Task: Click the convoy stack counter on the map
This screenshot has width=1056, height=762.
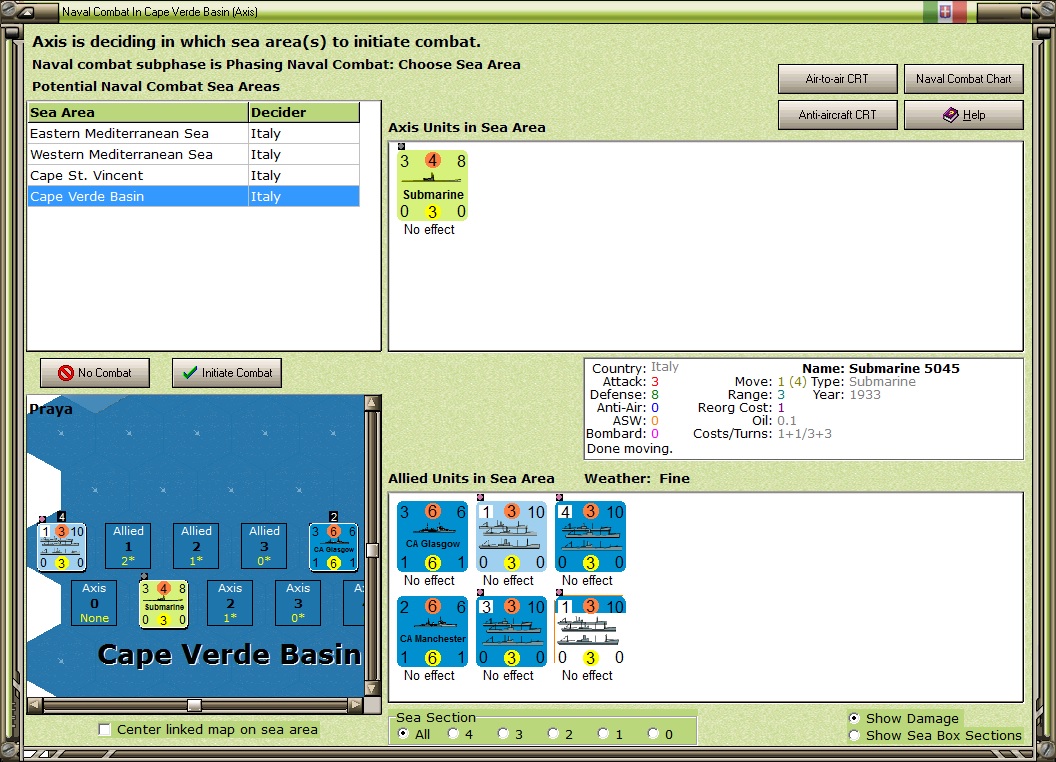Action: 61,547
